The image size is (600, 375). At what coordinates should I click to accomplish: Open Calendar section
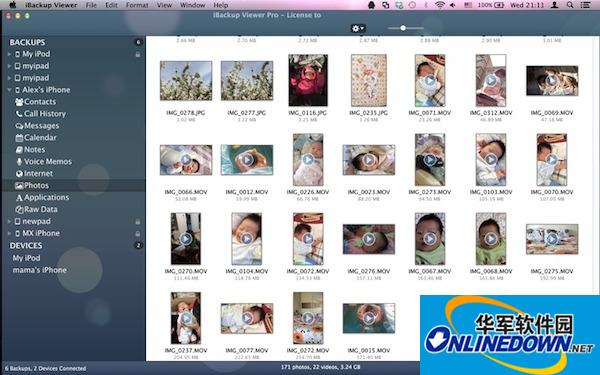(36, 137)
